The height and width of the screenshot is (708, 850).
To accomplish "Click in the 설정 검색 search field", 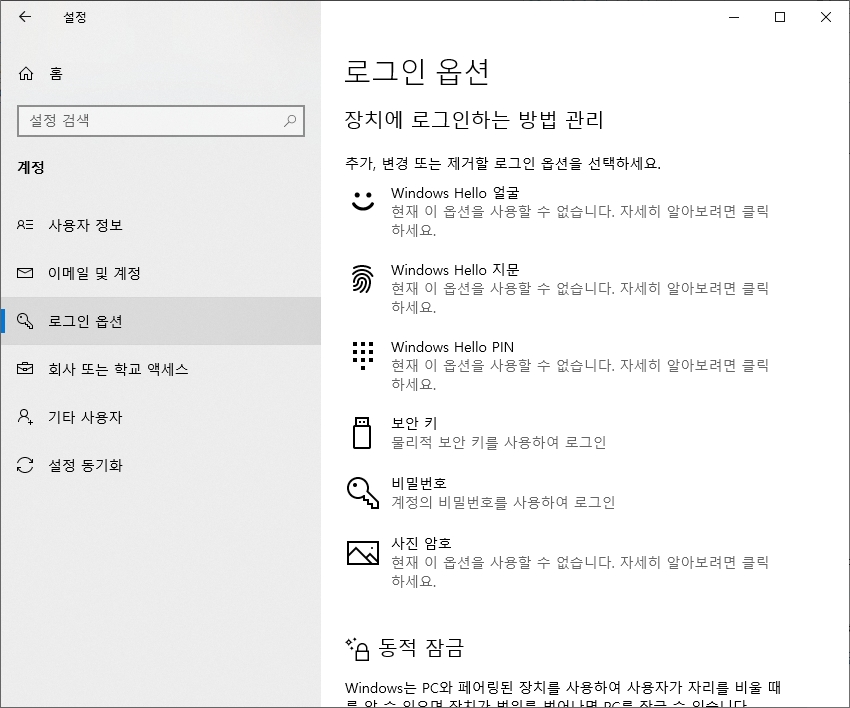I will pyautogui.click(x=161, y=120).
